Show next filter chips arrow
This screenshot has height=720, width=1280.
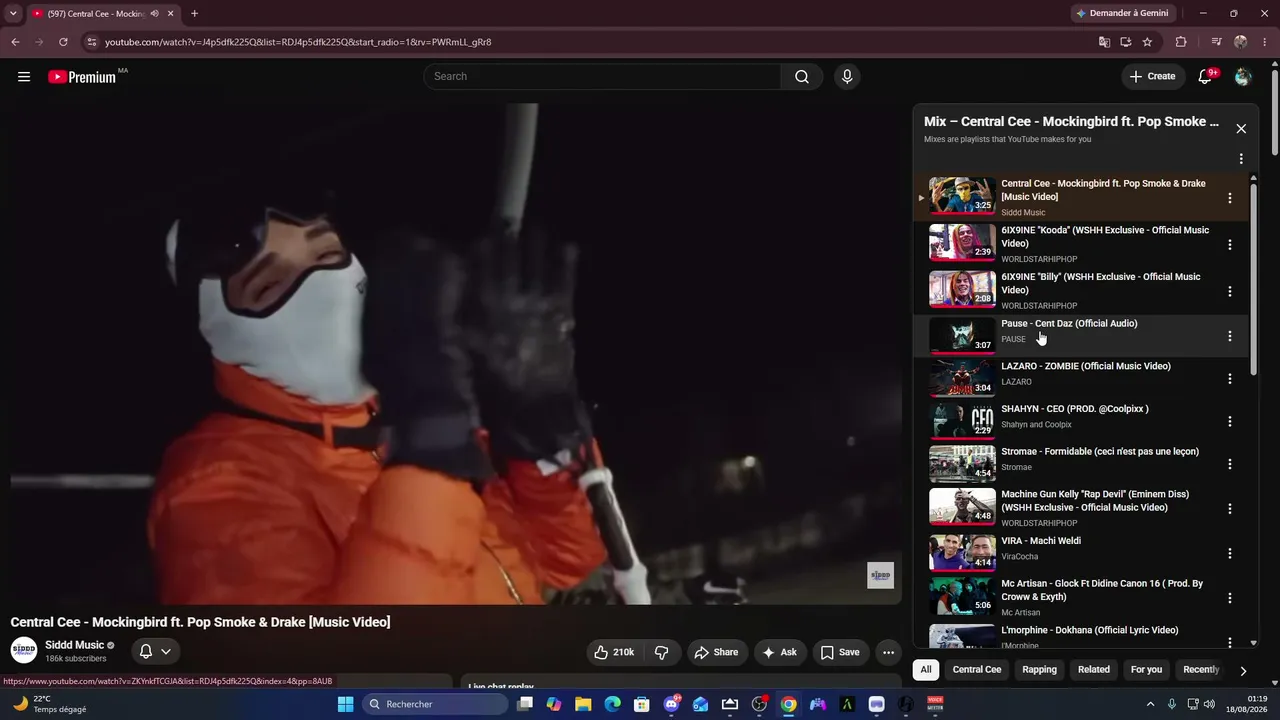click(1243, 670)
